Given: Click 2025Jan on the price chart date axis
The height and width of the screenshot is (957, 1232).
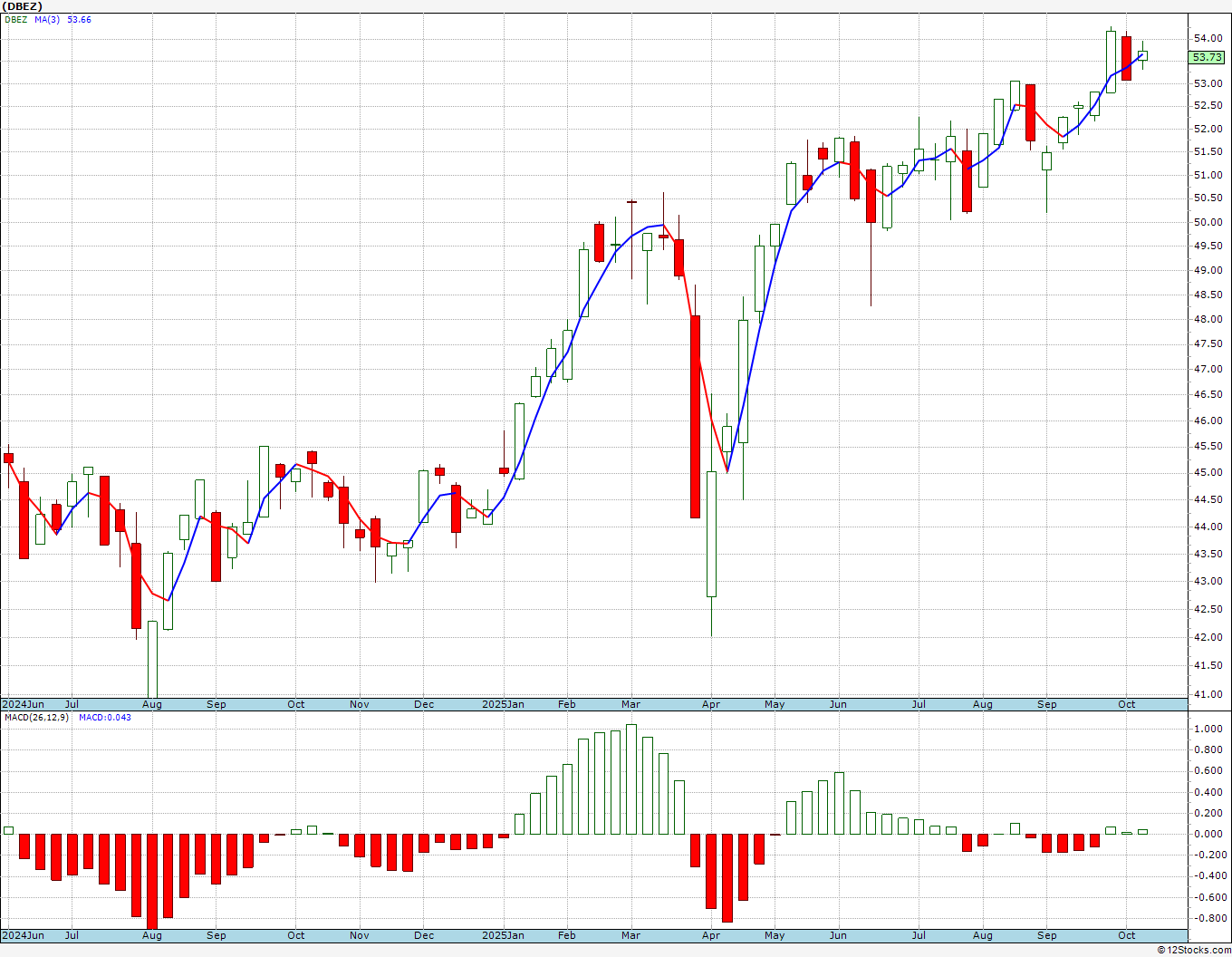Looking at the screenshot, I should click(x=503, y=704).
